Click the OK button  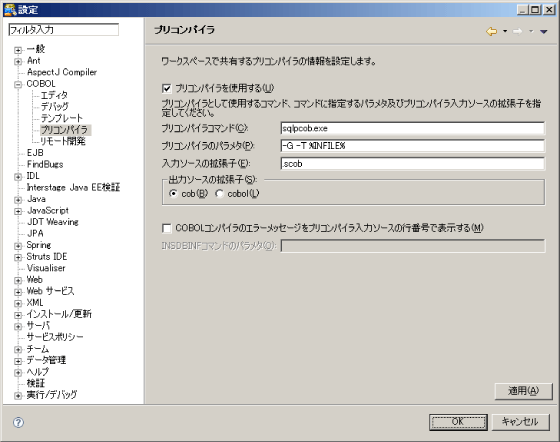[458, 422]
